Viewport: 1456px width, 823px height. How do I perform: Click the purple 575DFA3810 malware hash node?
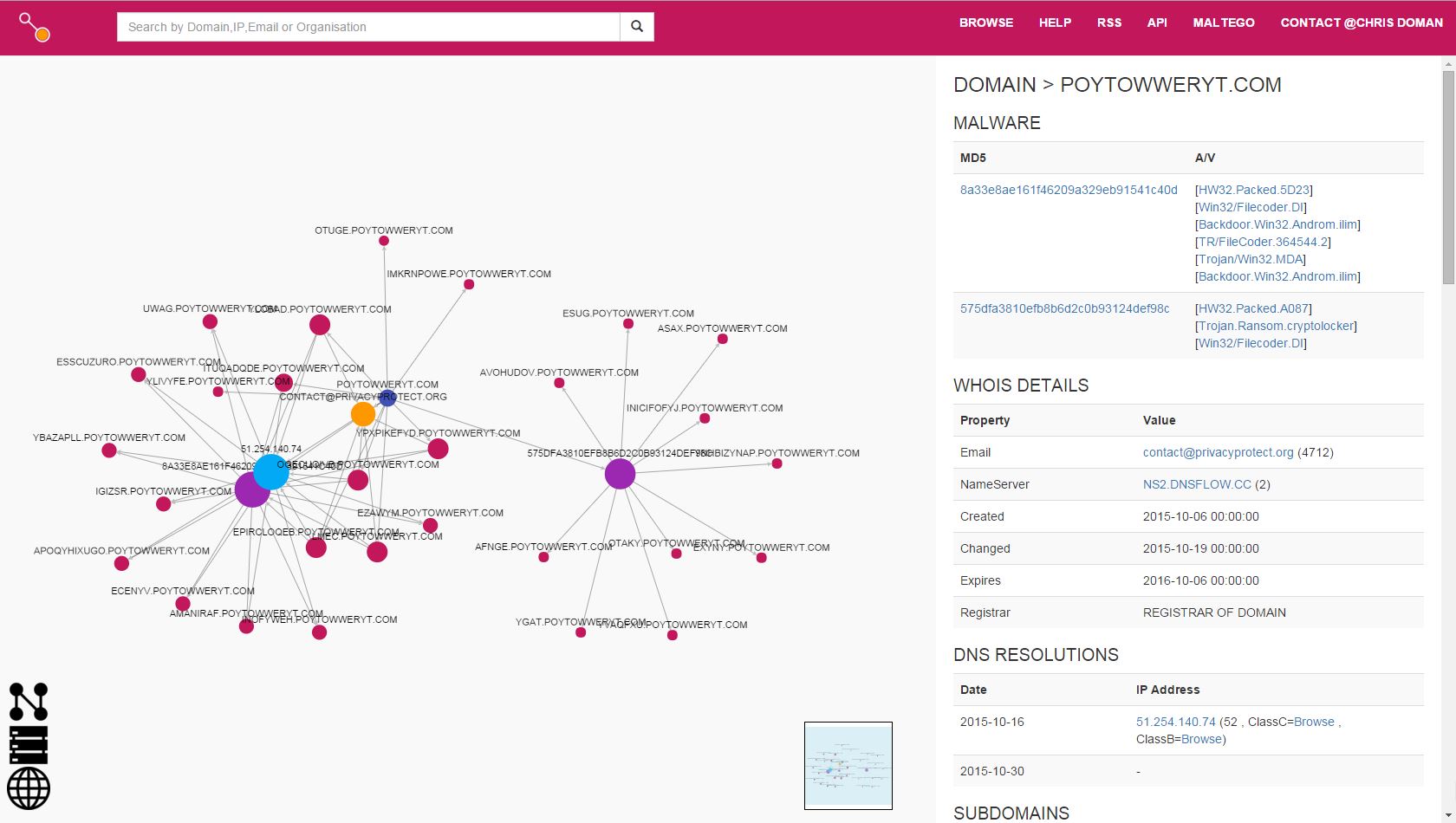point(620,474)
